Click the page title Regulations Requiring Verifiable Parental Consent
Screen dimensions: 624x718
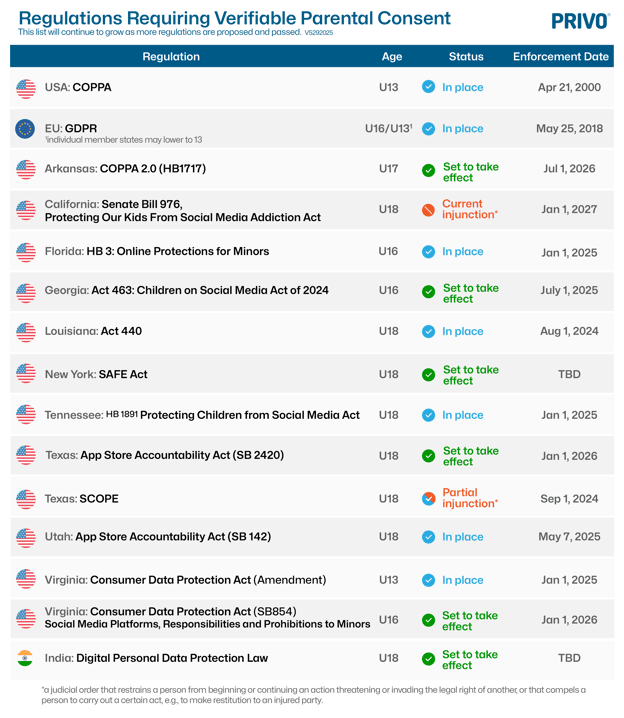click(x=234, y=18)
